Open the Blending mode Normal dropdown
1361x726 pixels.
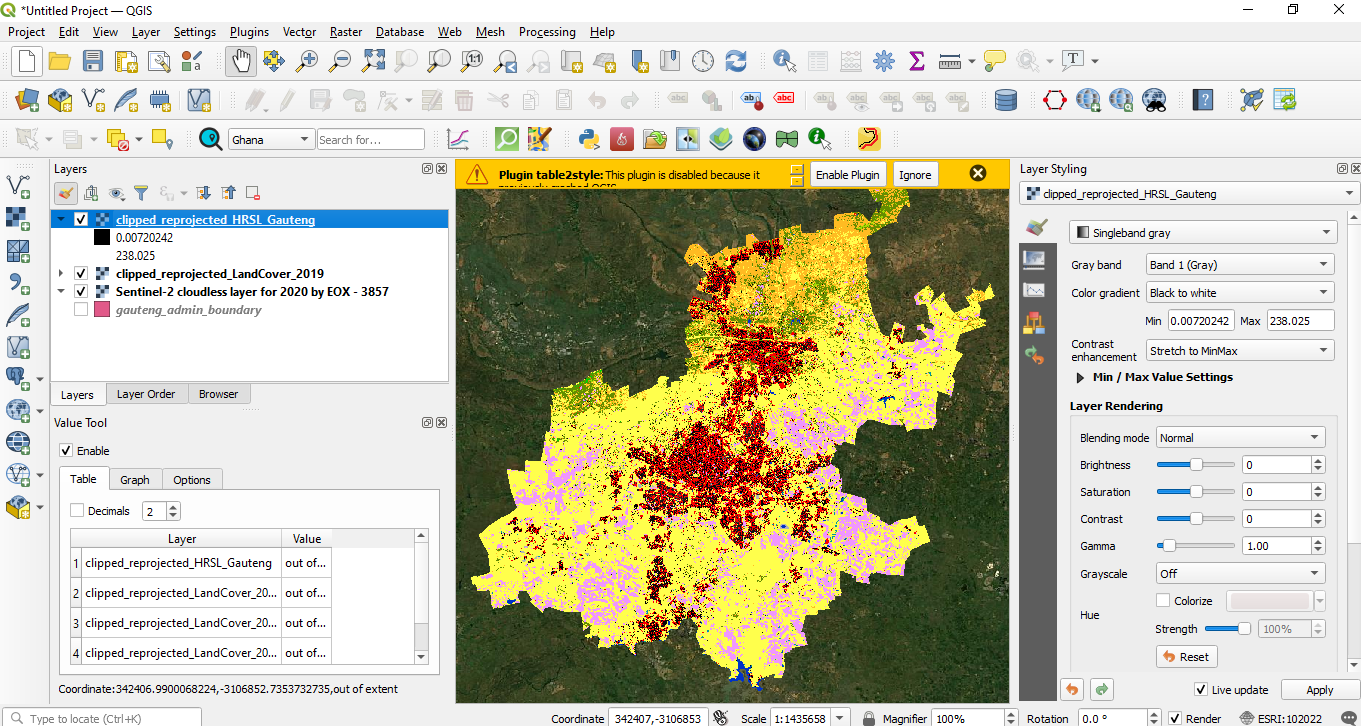pos(1241,438)
